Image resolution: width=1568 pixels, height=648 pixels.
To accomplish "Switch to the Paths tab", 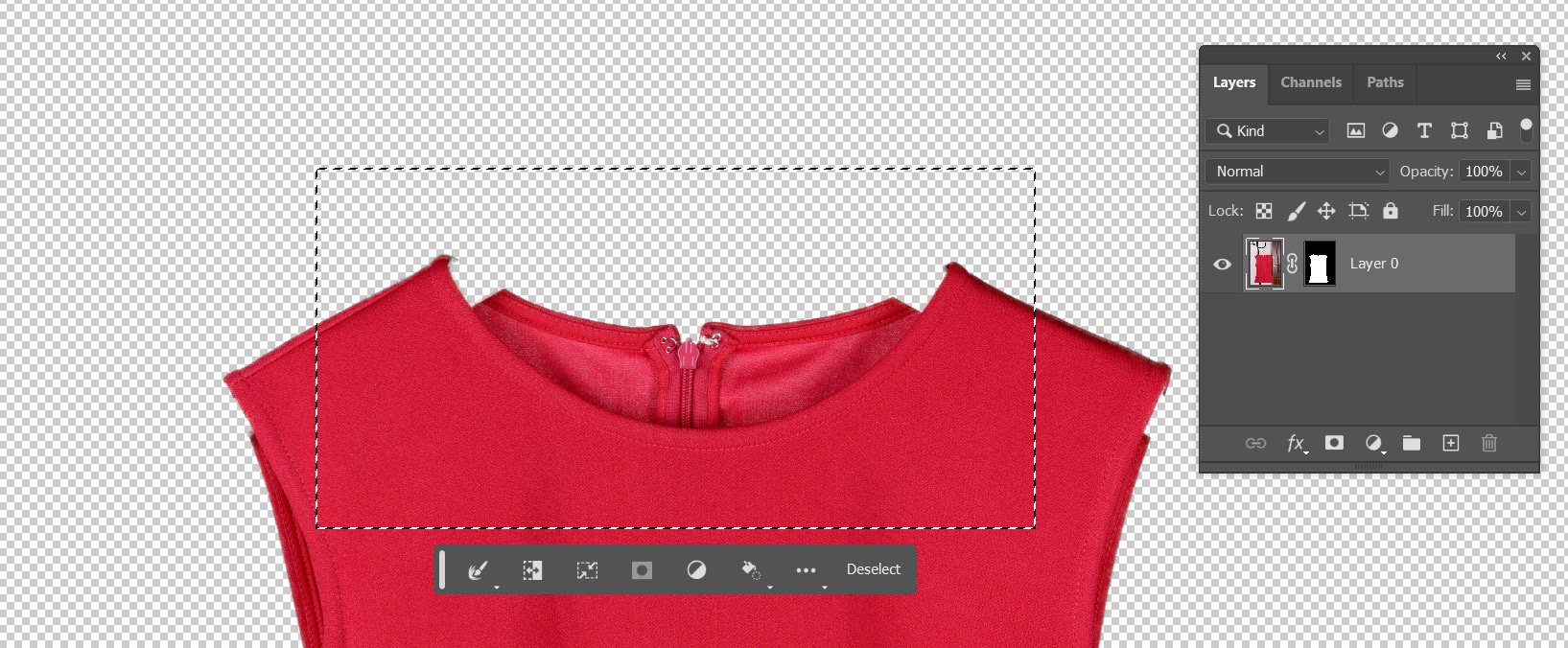I will tap(1384, 82).
